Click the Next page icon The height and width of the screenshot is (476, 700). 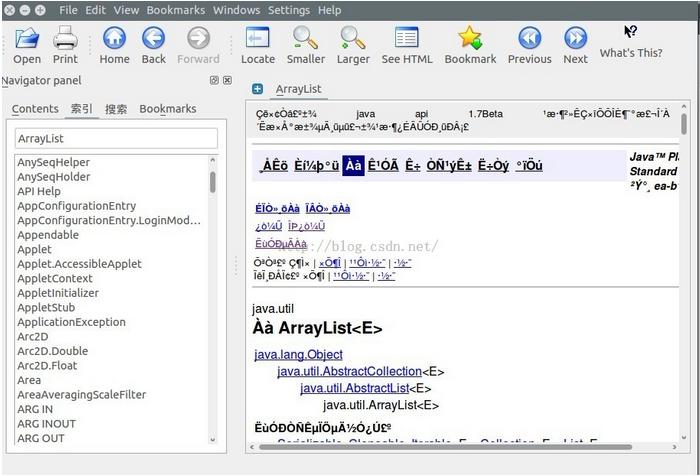pyautogui.click(x=575, y=39)
